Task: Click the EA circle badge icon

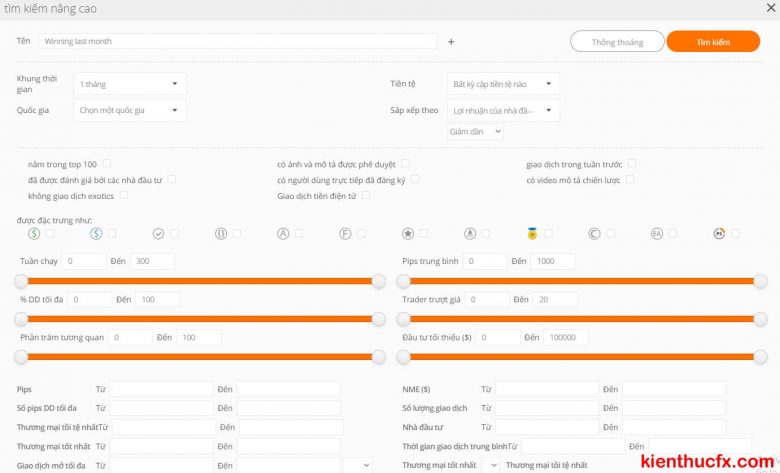Action: [x=657, y=233]
